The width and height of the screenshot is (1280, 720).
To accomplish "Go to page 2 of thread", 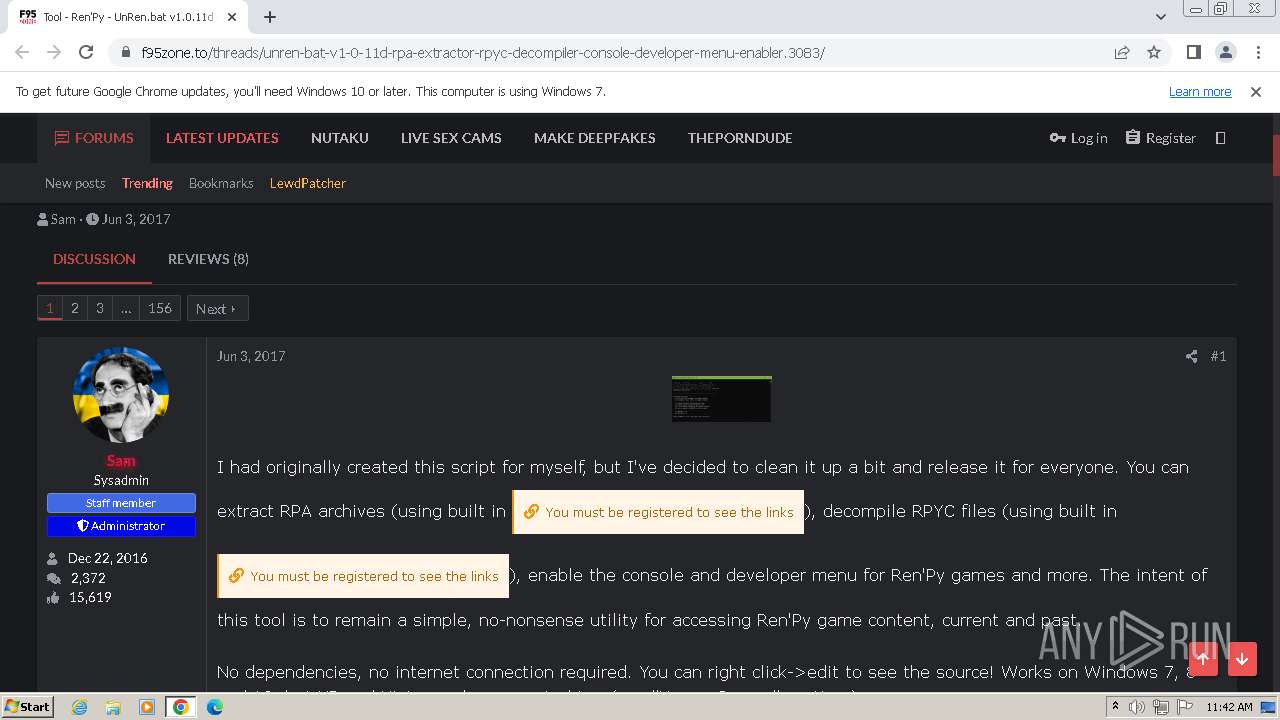I will coord(74,308).
